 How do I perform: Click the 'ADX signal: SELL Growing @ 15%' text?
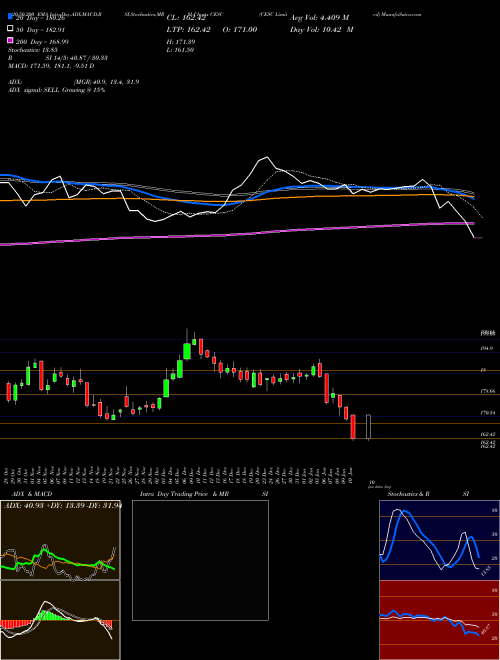[56, 90]
